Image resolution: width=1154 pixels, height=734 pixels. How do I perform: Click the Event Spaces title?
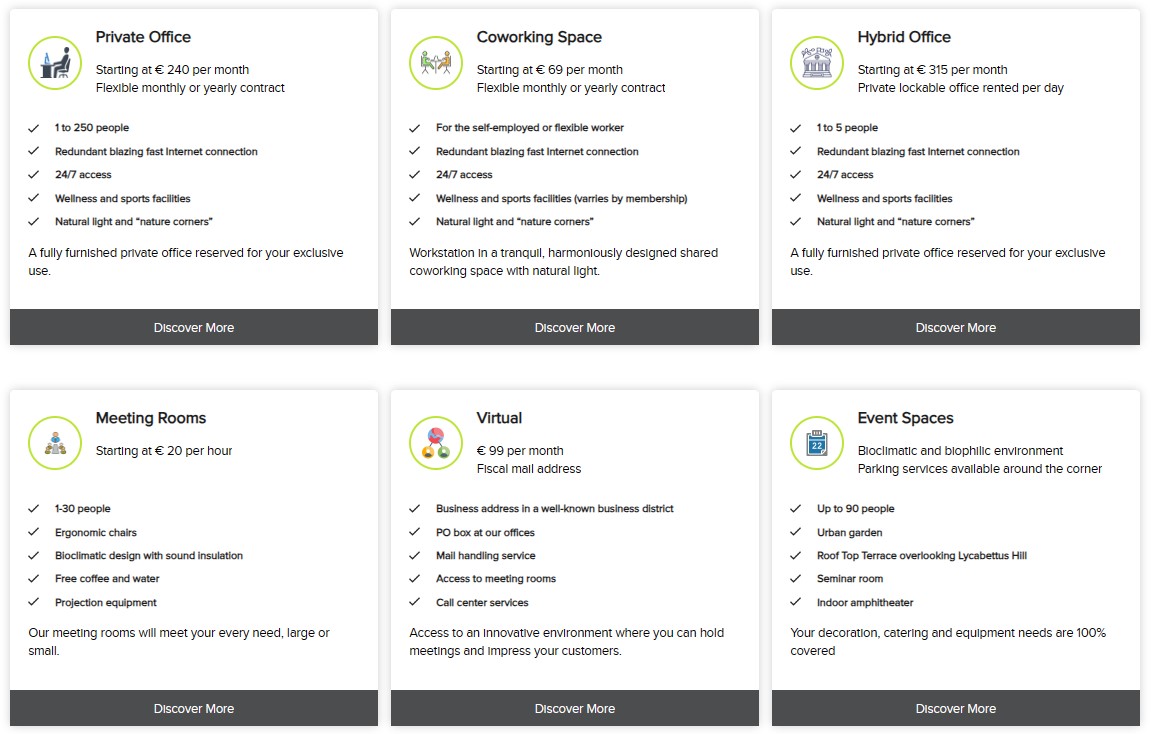tap(905, 418)
